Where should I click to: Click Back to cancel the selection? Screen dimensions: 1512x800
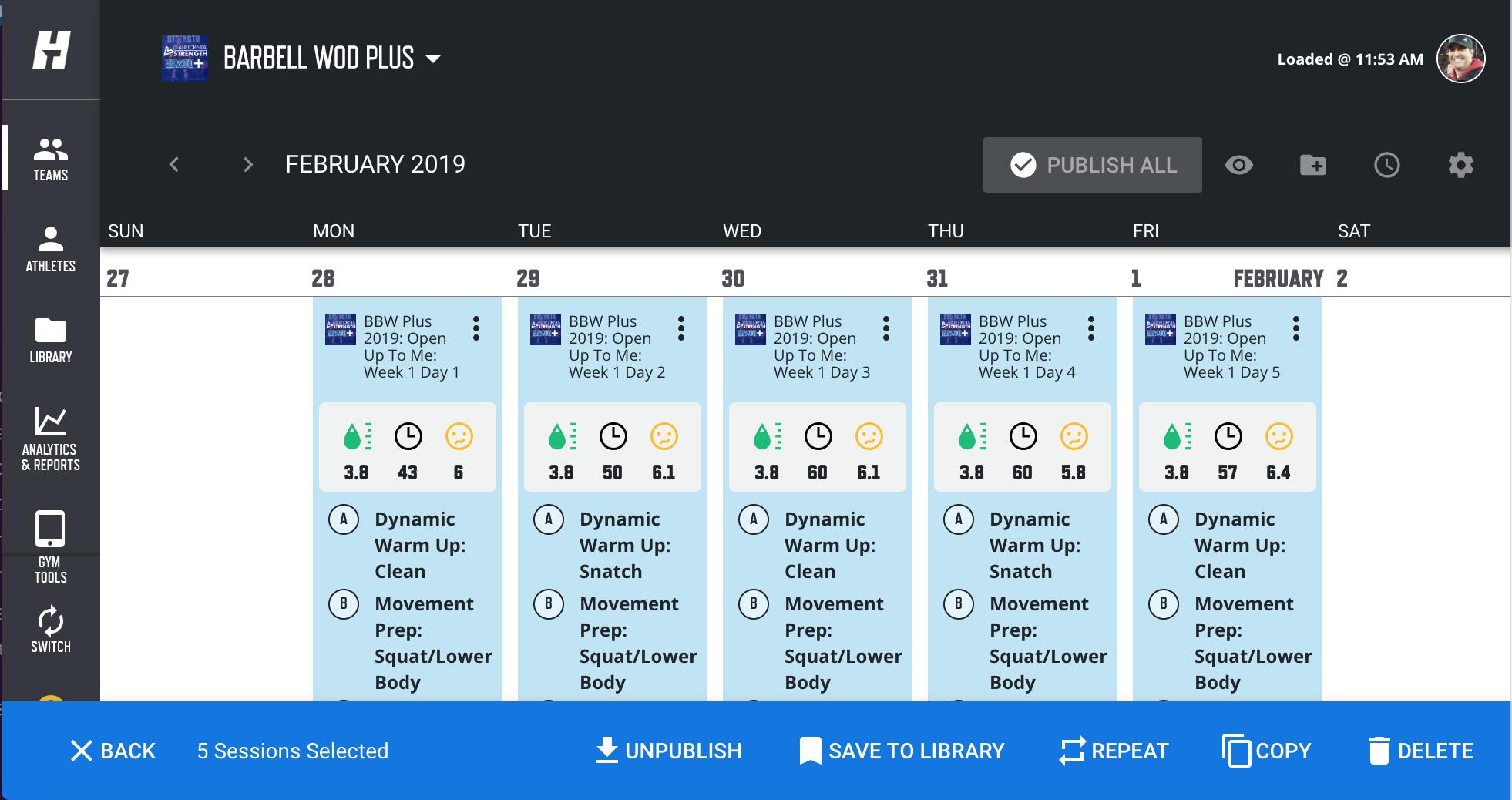[x=113, y=751]
